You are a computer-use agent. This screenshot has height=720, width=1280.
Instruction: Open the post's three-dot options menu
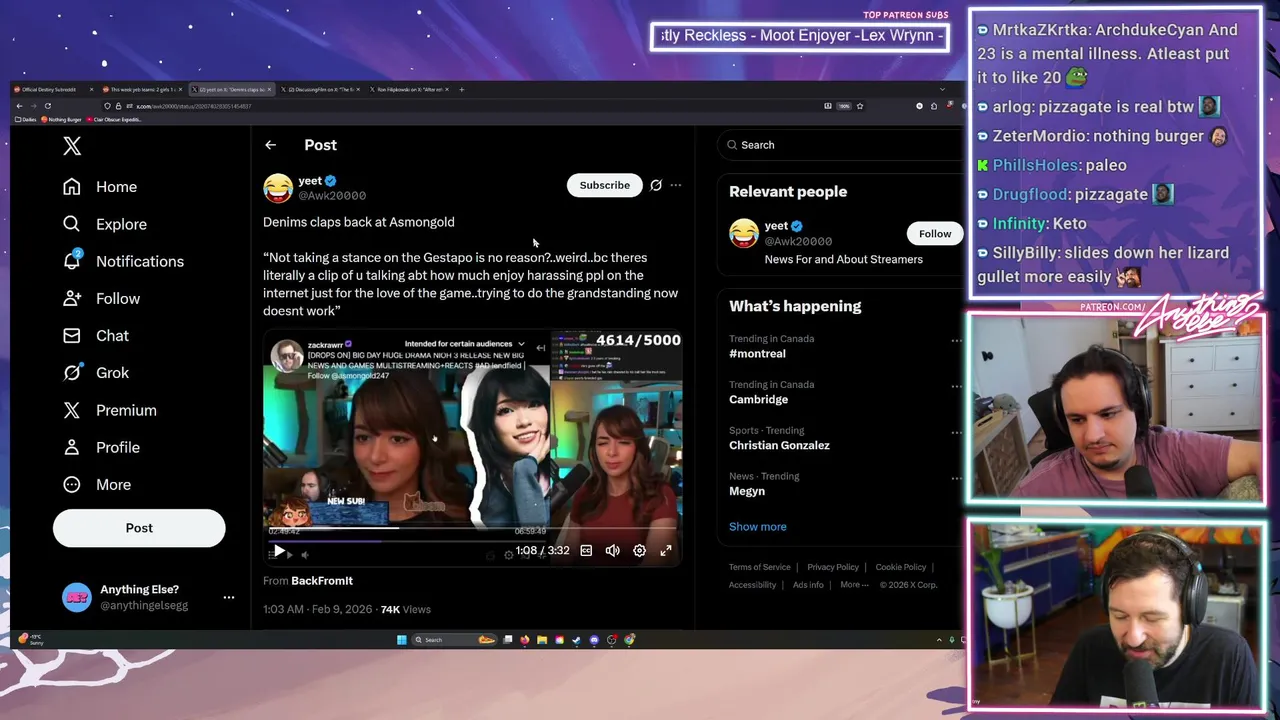point(676,185)
